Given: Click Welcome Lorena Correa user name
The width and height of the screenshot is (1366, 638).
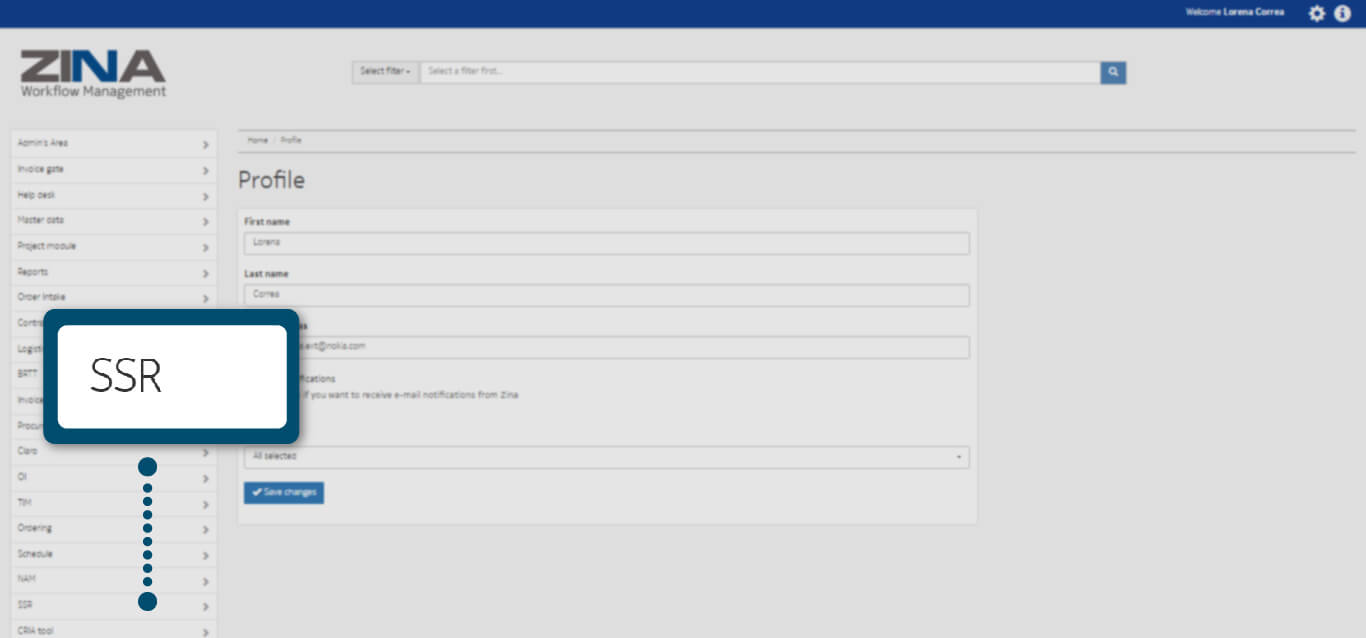Looking at the screenshot, I should coord(1234,13).
